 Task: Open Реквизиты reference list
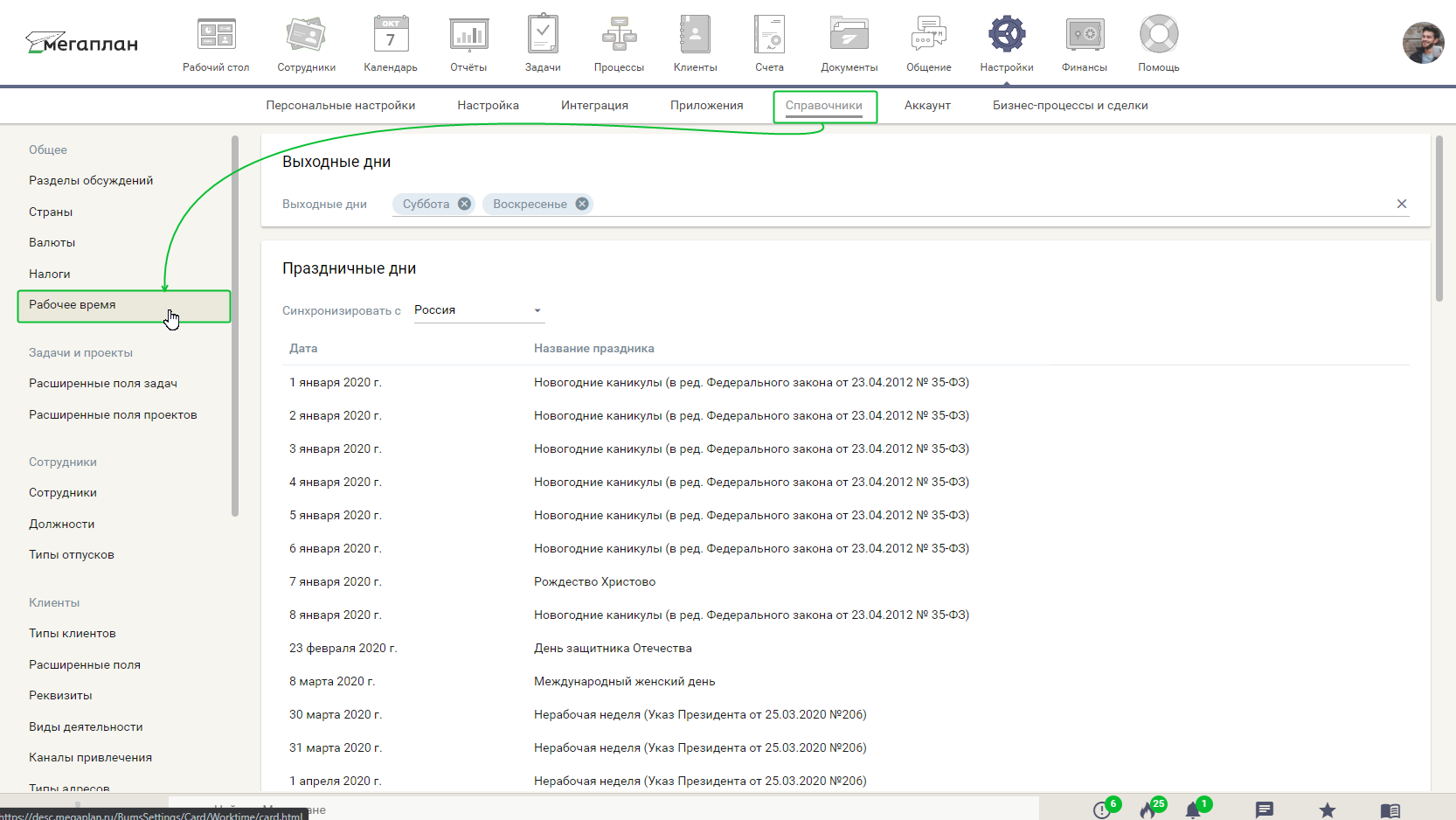(60, 696)
